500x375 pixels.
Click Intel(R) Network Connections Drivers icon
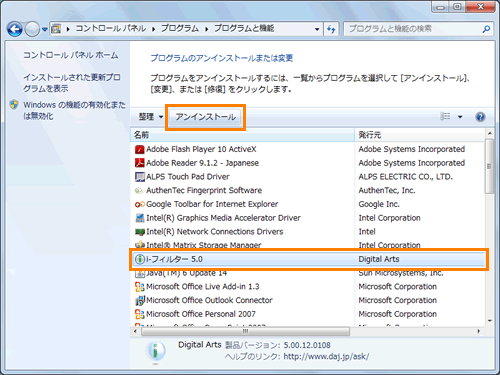coord(140,232)
